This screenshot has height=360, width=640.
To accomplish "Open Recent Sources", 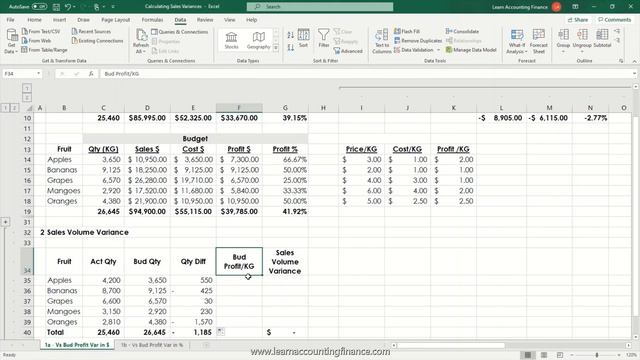I will pyautogui.click(x=91, y=31).
